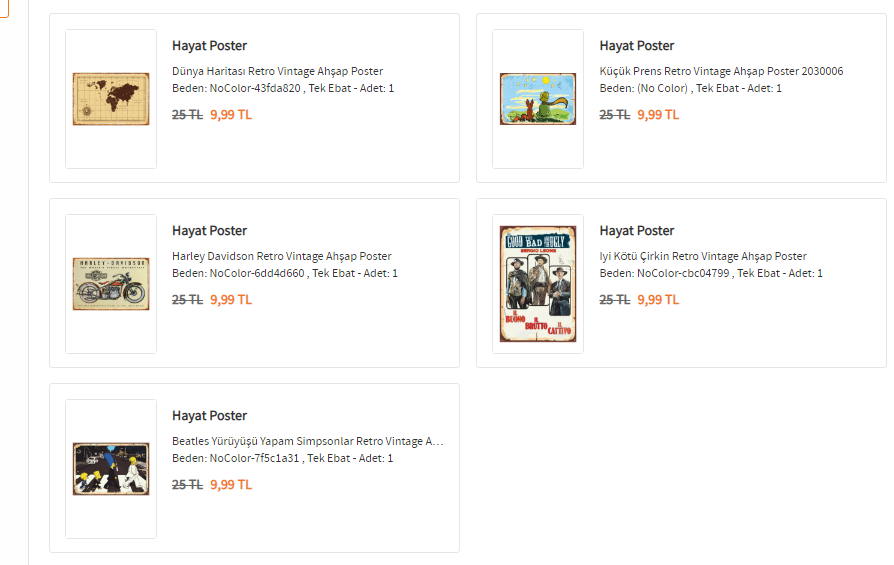
Task: Click Beatles Yürüyüşü Yapam Simpsonlar product title
Action: coord(307,441)
